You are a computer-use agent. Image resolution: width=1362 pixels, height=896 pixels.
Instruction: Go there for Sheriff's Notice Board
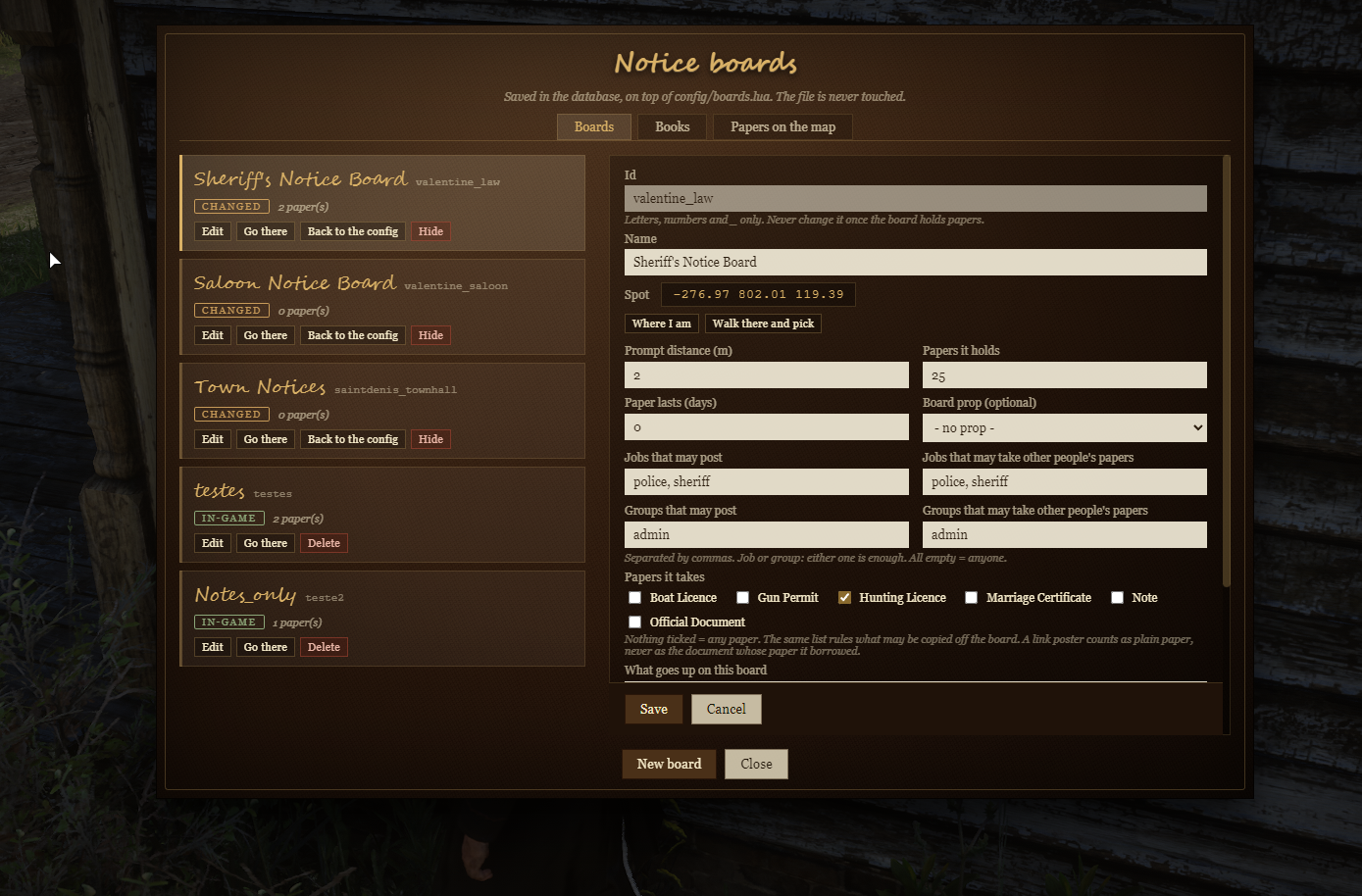point(266,231)
